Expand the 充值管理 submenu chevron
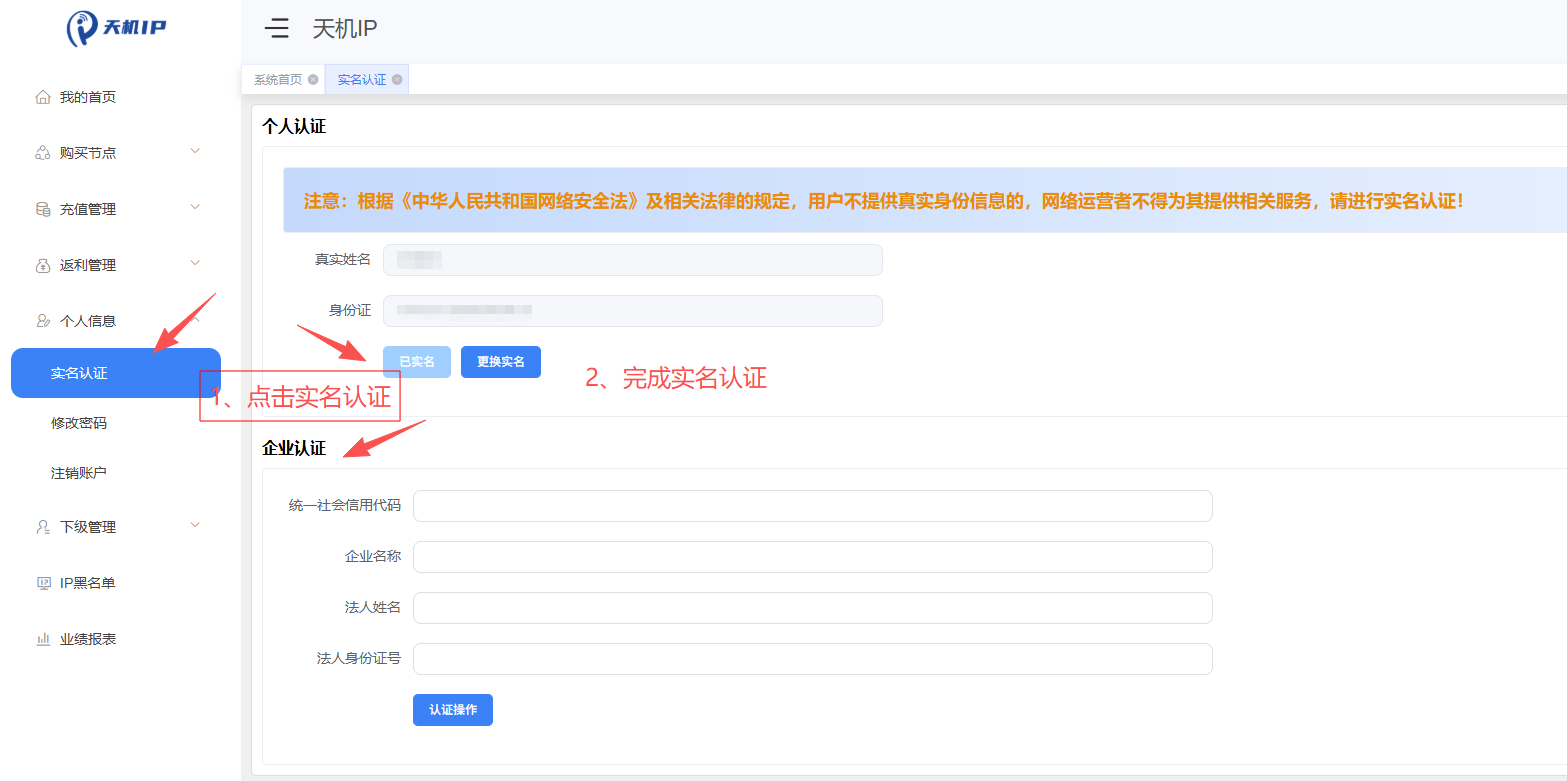1567x781 pixels. pyautogui.click(x=195, y=208)
